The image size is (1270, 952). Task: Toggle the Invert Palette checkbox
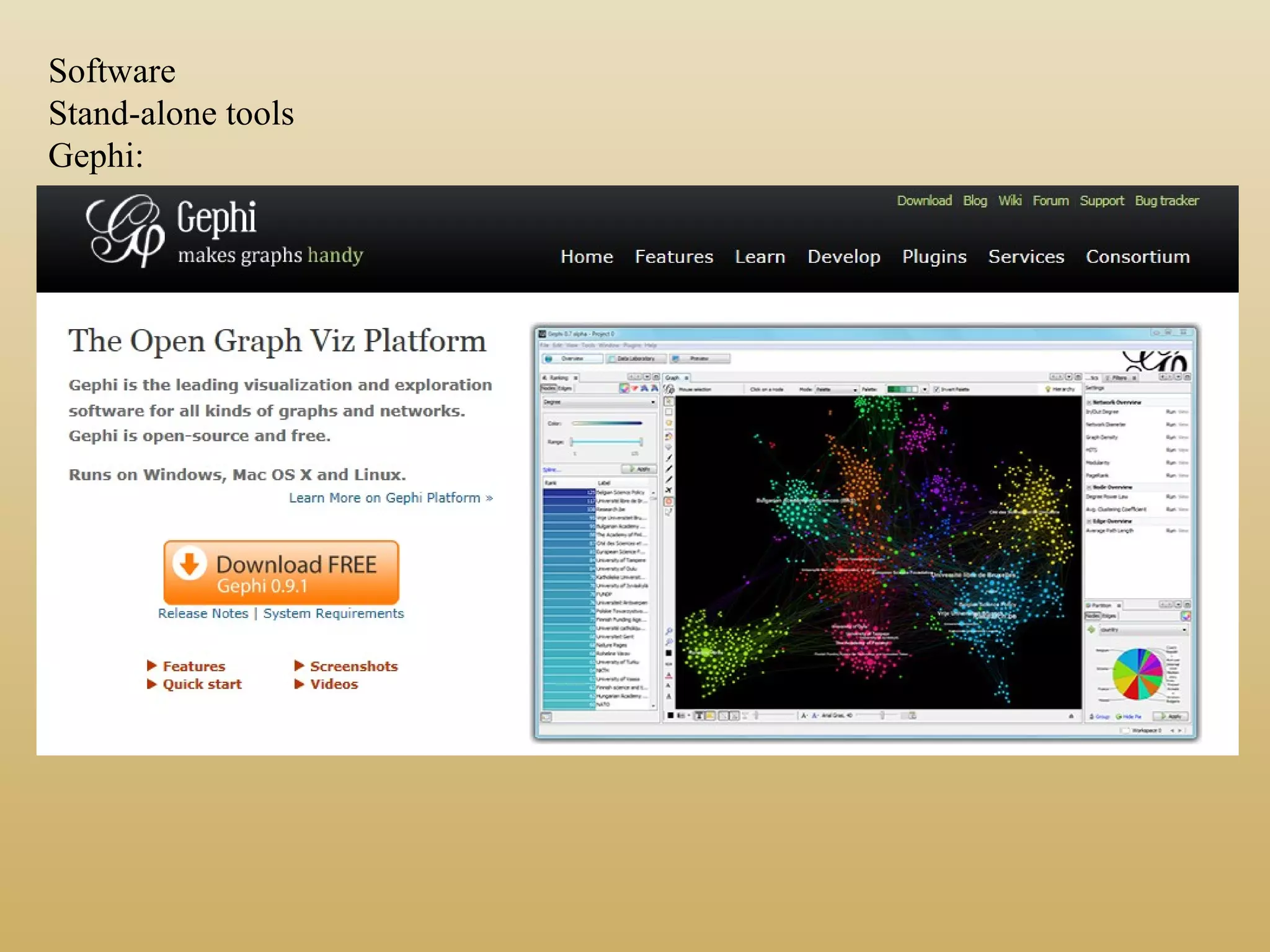coord(937,389)
